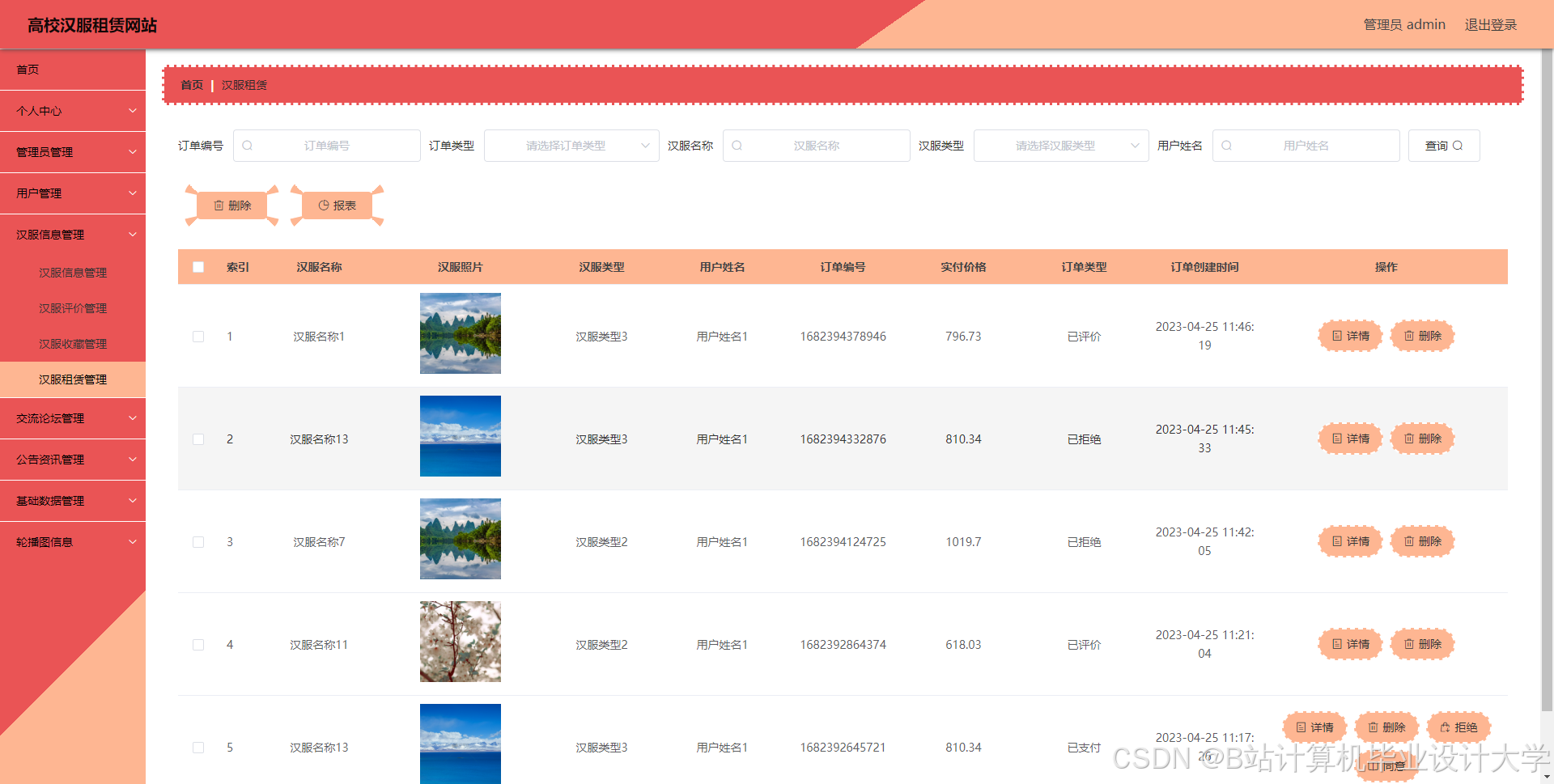Viewport: 1554px width, 784px height.
Task: Click the price 618.03 cell
Action: [x=963, y=645]
